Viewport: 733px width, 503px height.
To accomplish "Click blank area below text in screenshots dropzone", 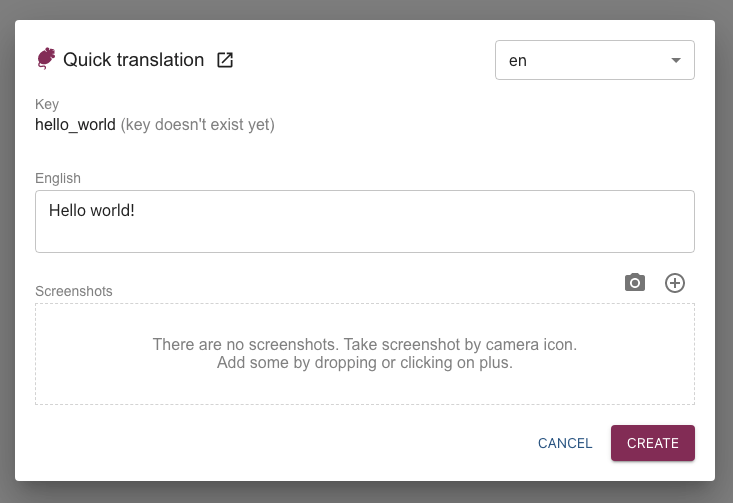I will point(364,389).
